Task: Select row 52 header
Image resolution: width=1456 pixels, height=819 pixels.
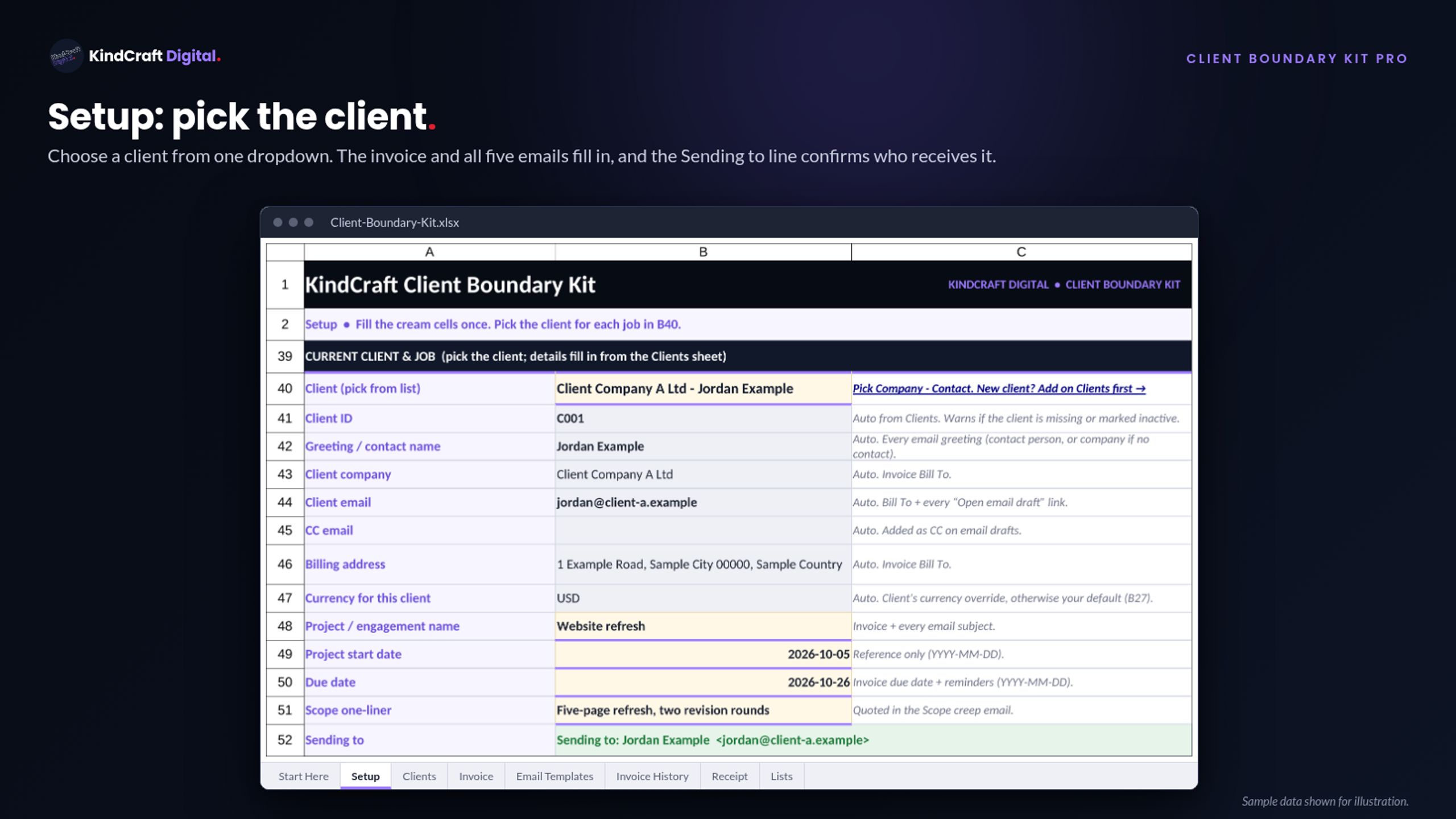Action: [285, 739]
